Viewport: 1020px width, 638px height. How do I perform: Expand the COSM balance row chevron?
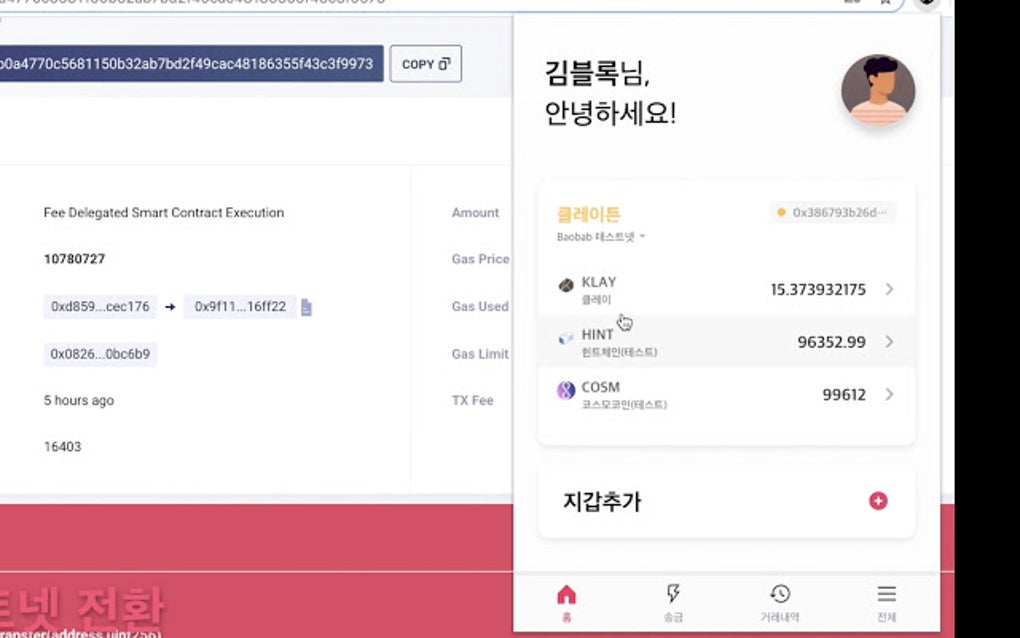[888, 394]
